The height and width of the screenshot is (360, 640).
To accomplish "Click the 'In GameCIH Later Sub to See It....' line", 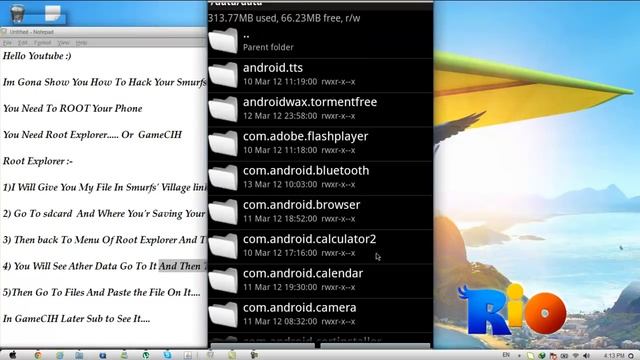I will tap(76, 319).
